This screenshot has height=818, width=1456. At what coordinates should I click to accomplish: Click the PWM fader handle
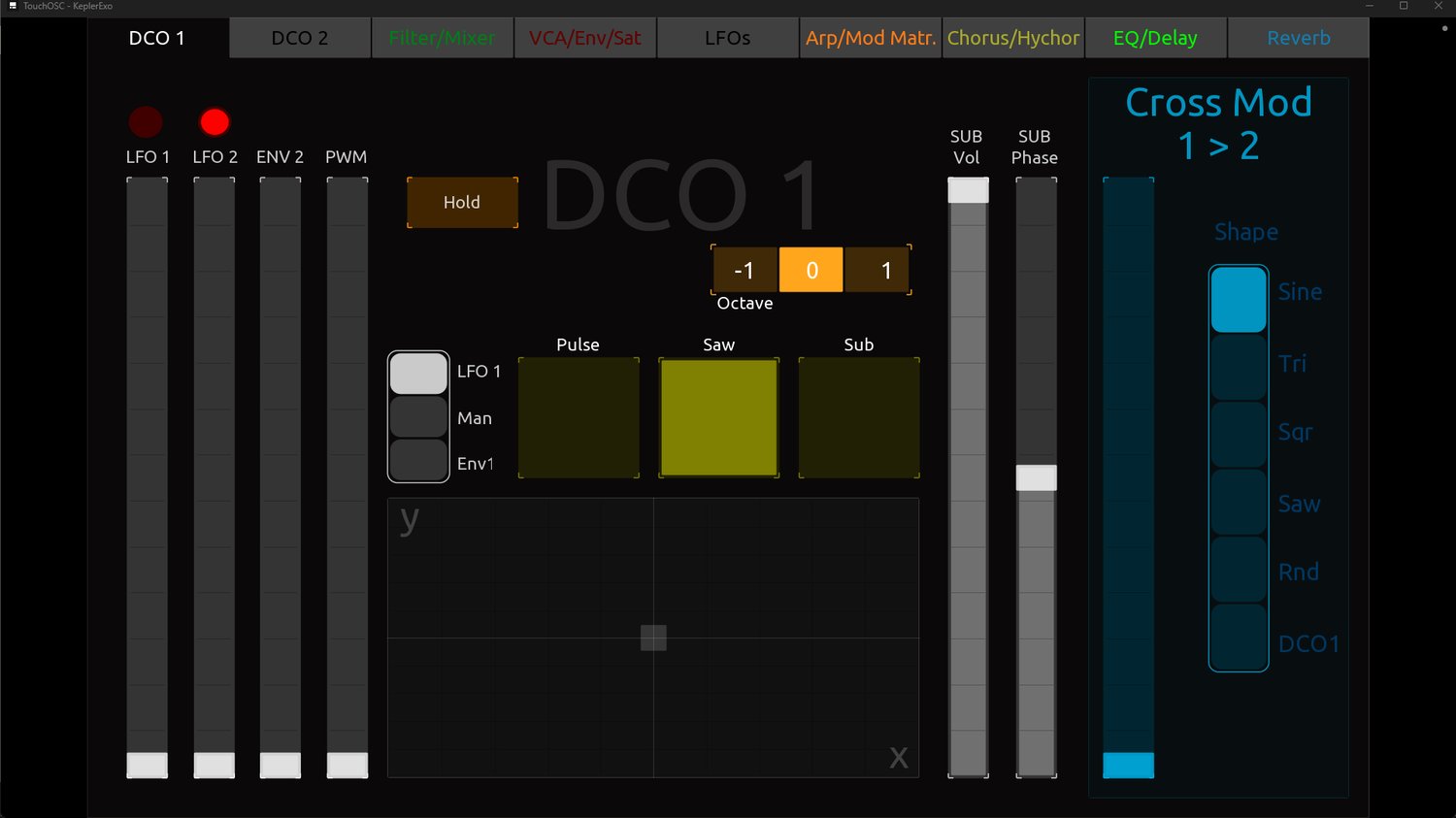347,766
